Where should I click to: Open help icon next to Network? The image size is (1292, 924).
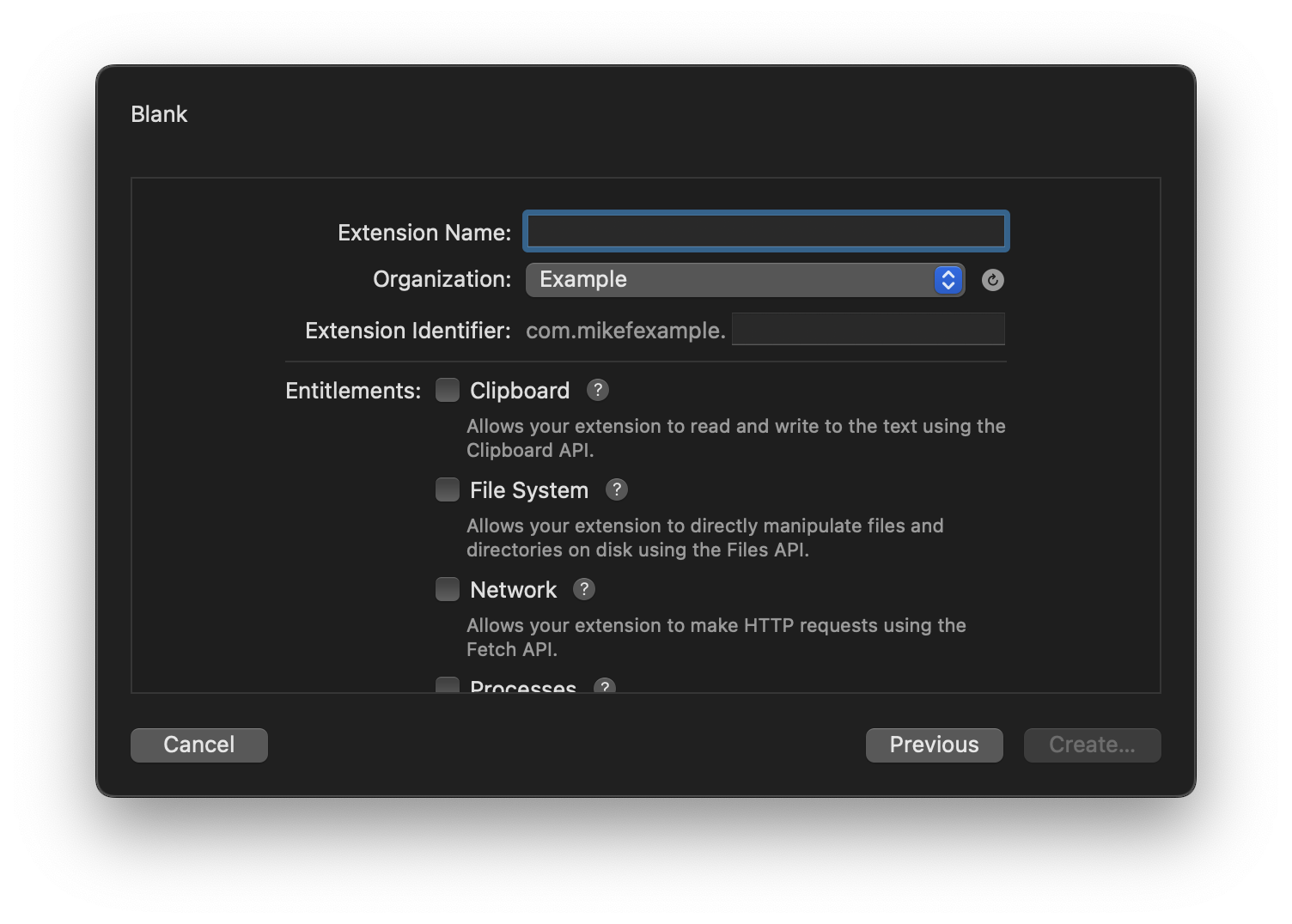click(x=584, y=589)
